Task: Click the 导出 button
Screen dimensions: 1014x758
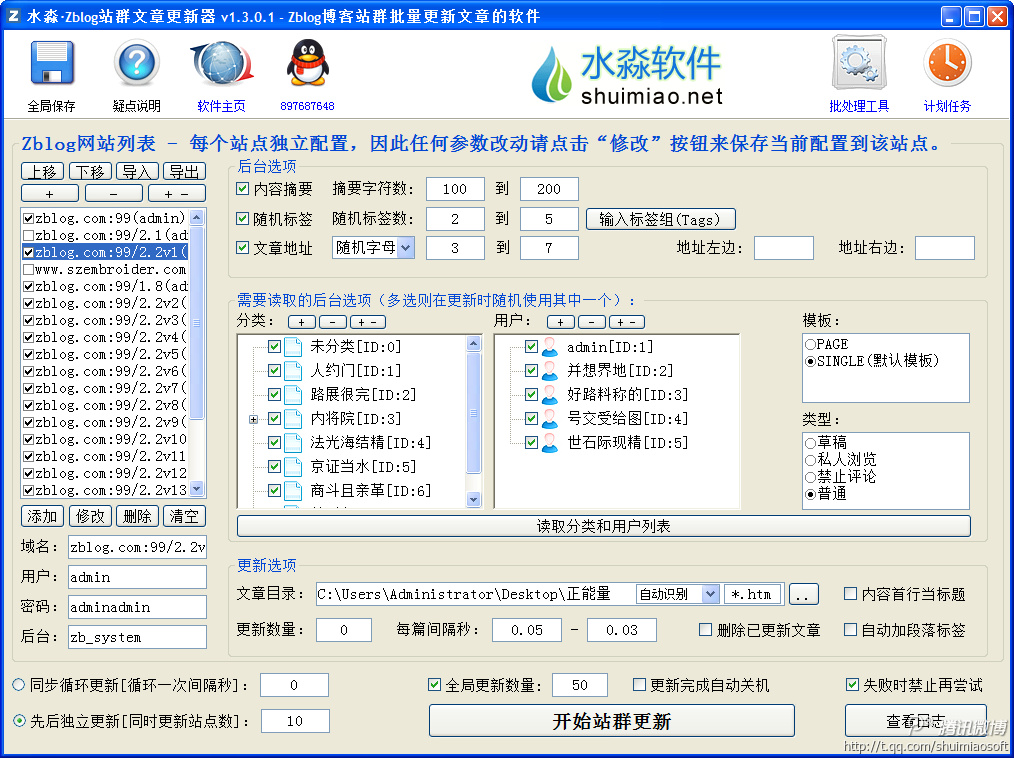Action: (x=184, y=171)
